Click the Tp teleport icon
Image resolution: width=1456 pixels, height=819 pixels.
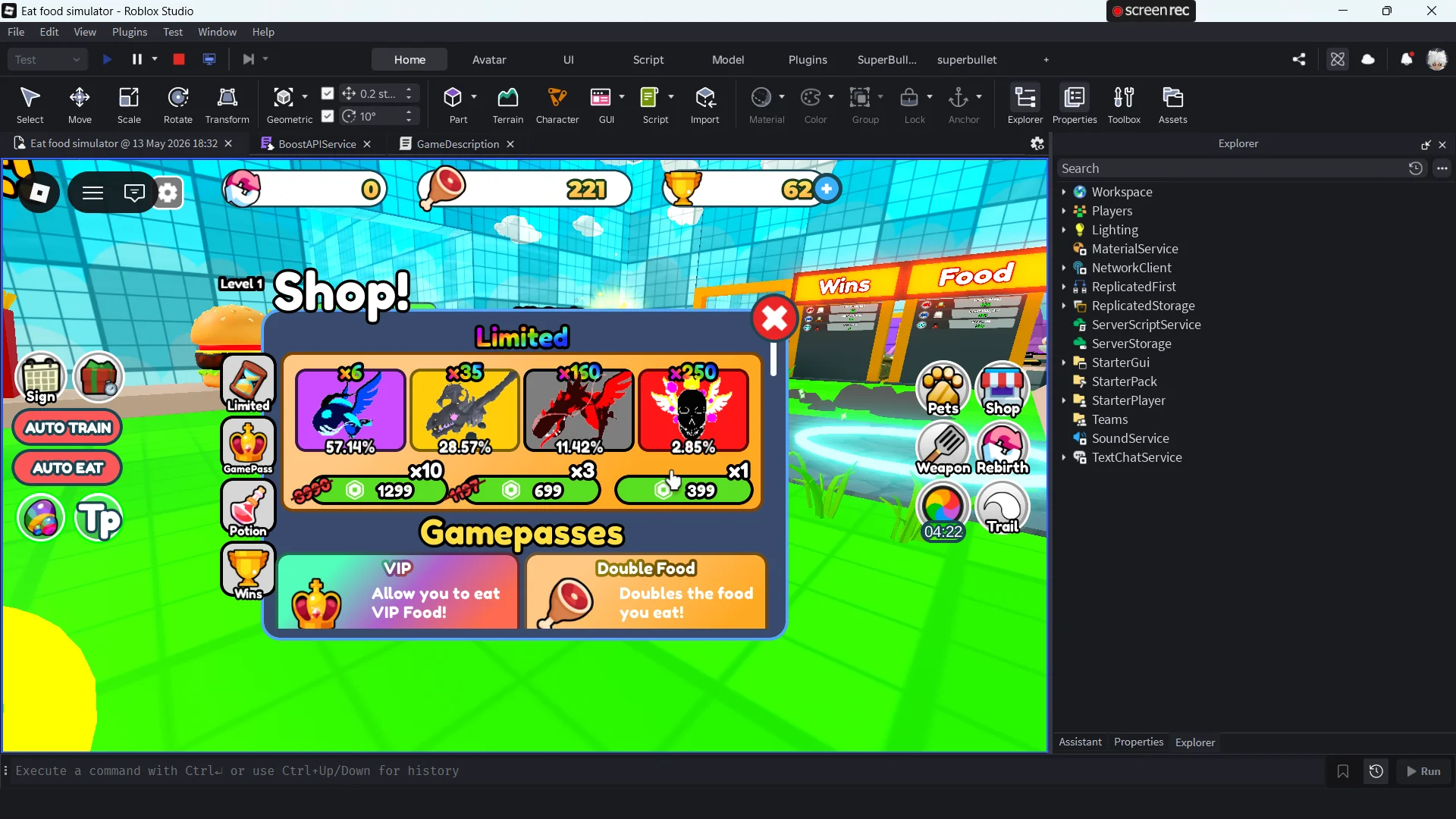point(99,519)
